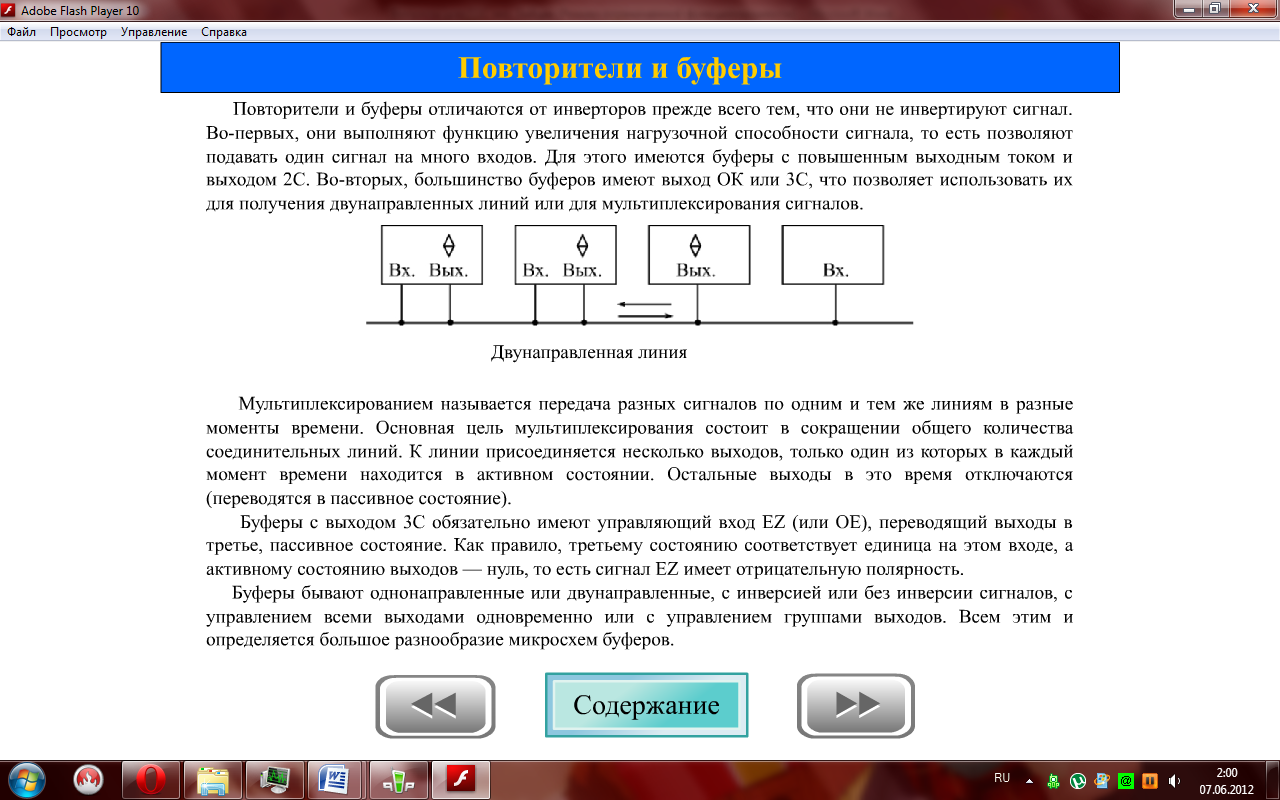Click the first block labeled Вх. Вых.
The image size is (1280, 800).
point(431,254)
